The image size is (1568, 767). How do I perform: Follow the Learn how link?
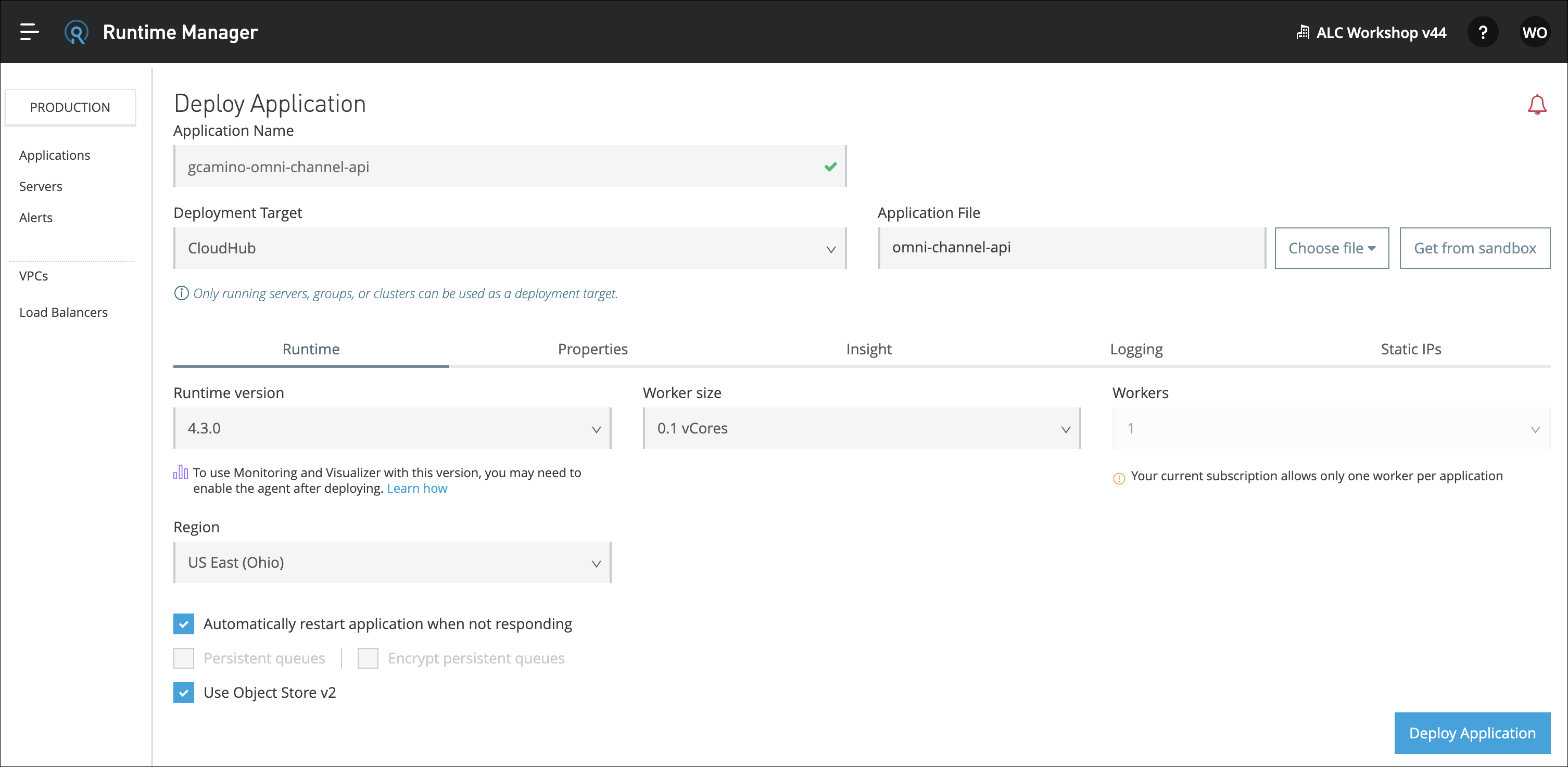417,489
